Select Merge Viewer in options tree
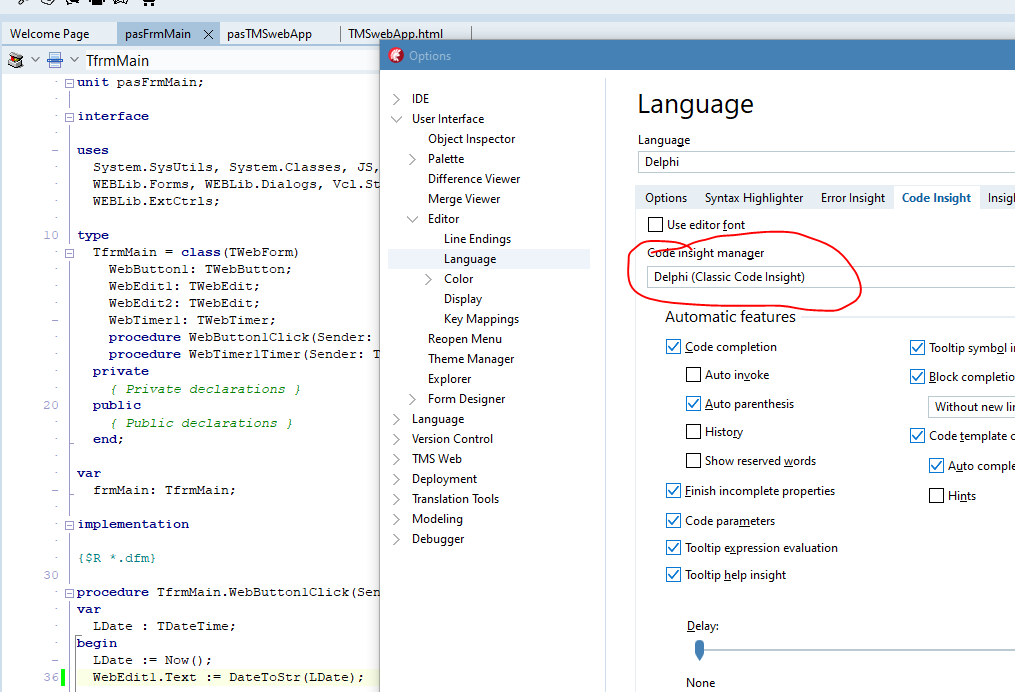 pos(463,199)
